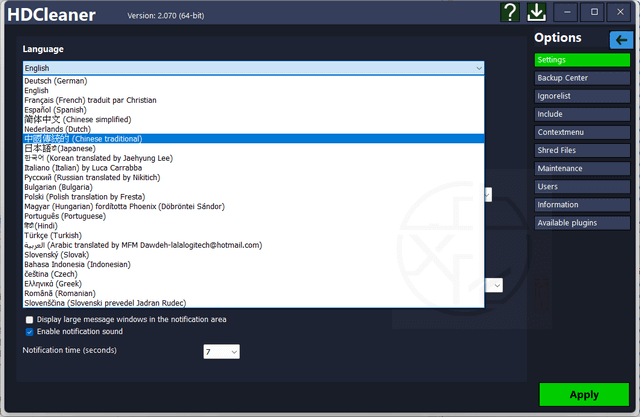This screenshot has width=640, height=417.
Task: Select Português (Portuguese) language
Action: pos(253,216)
